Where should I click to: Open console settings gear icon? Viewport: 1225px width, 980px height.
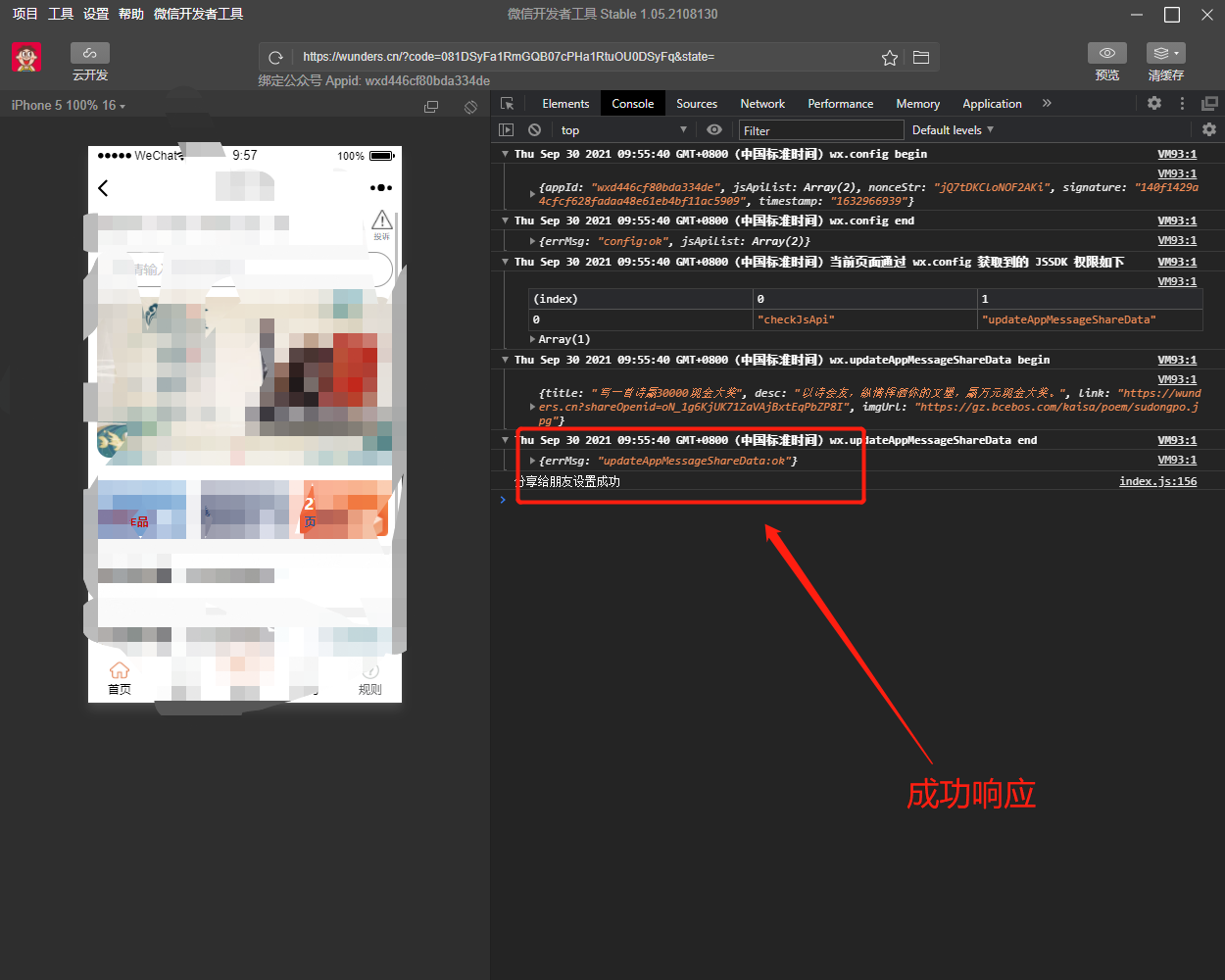1209,129
